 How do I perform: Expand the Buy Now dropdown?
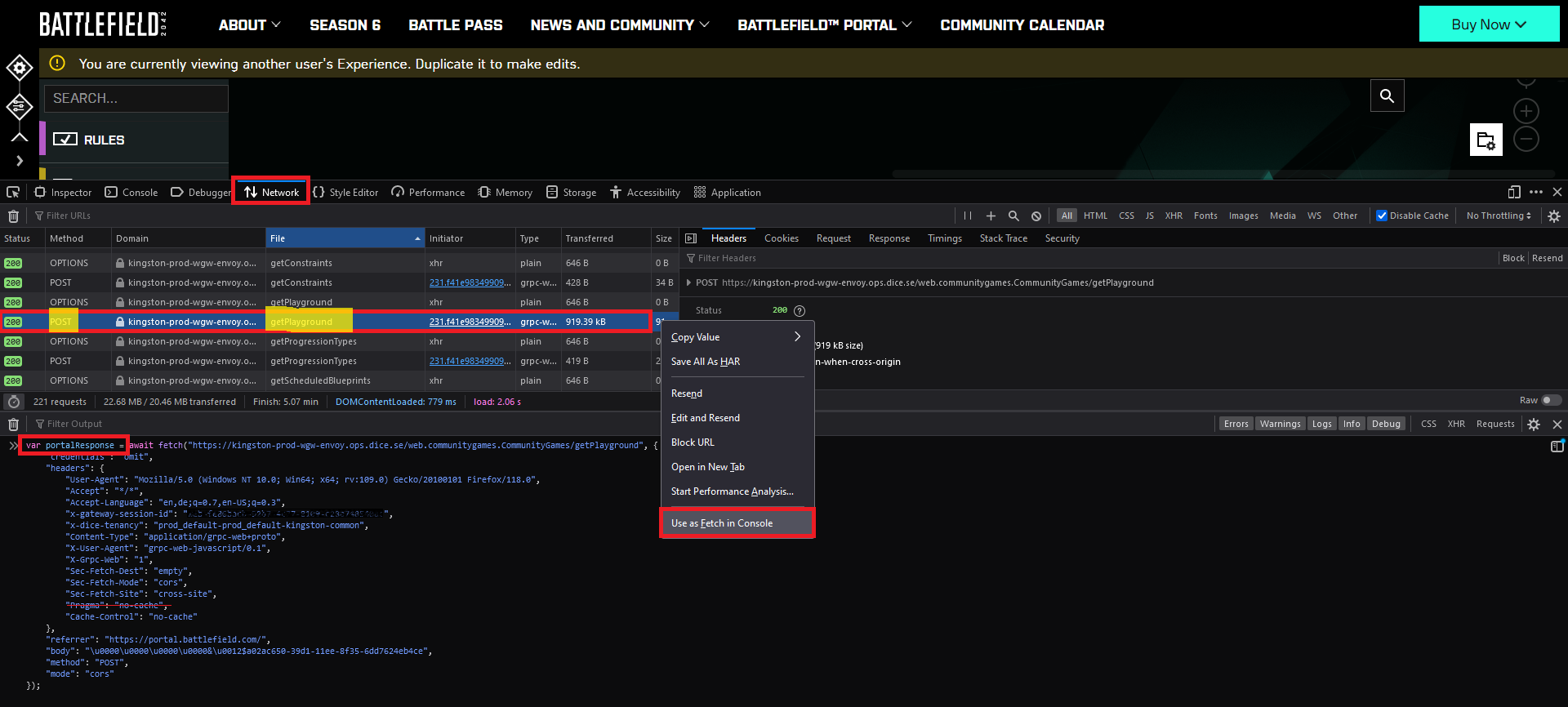point(1488,24)
